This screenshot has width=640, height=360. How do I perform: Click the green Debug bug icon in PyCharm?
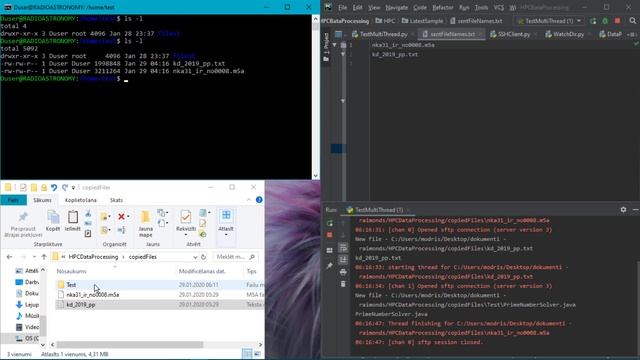[605, 21]
